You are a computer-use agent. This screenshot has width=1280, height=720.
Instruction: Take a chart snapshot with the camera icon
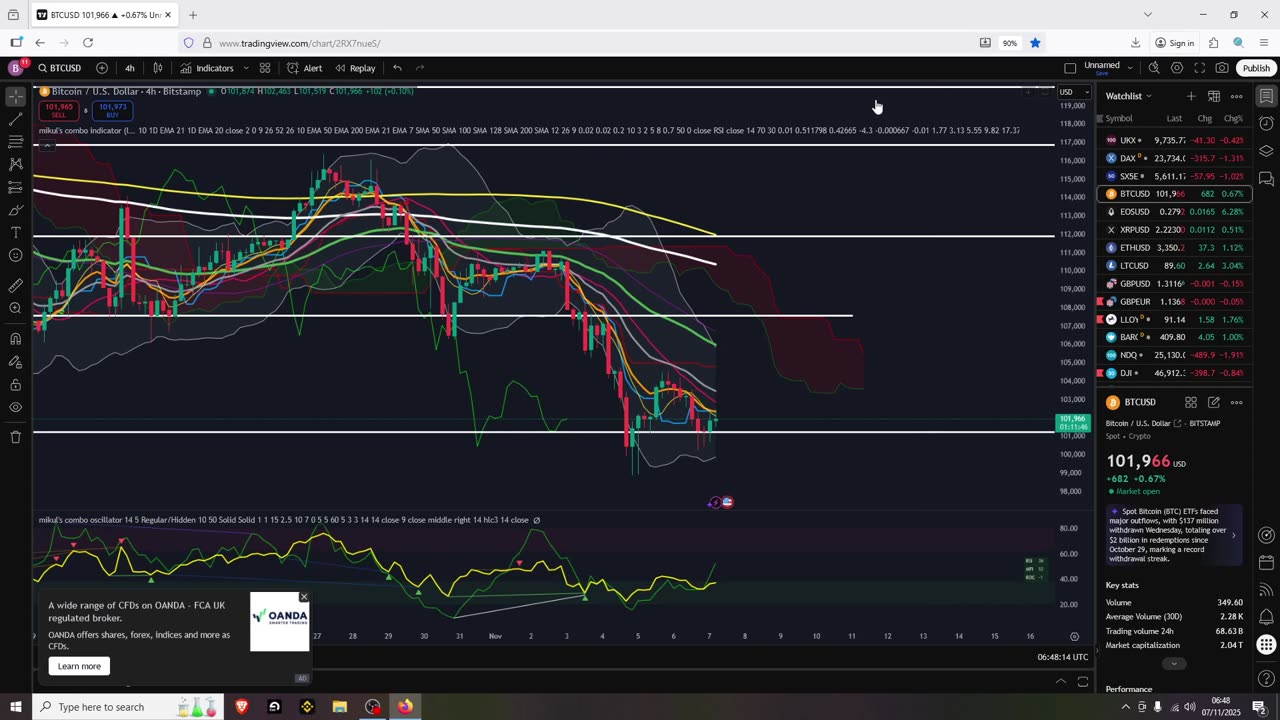(x=1222, y=68)
